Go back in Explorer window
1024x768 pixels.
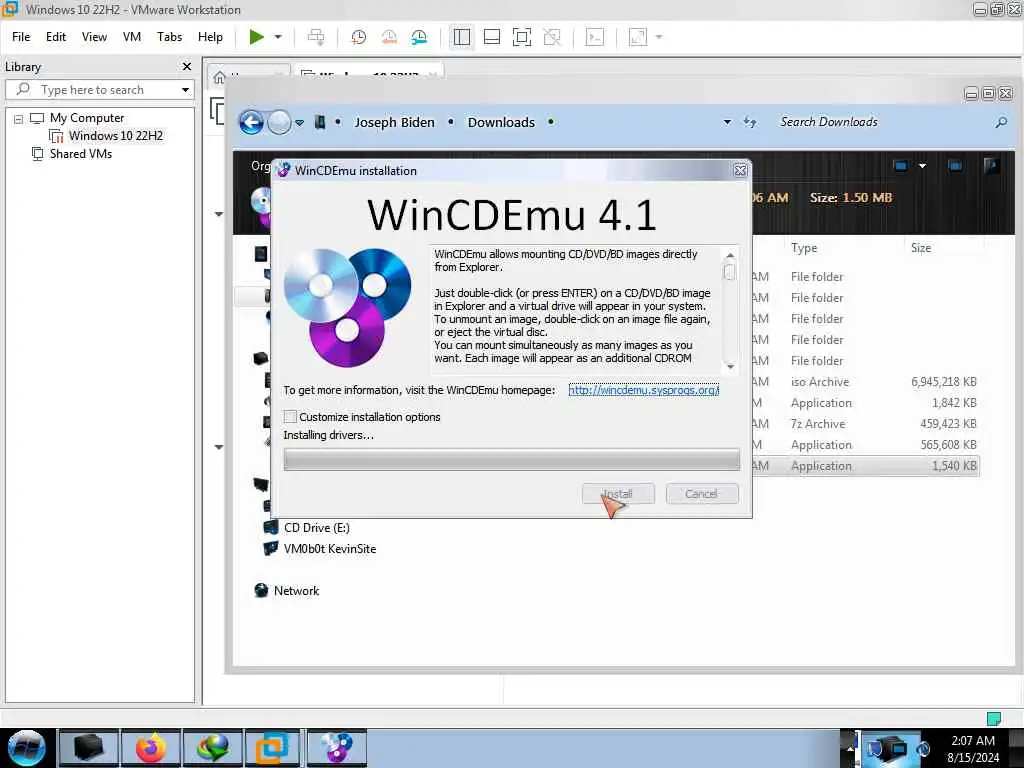(x=251, y=122)
